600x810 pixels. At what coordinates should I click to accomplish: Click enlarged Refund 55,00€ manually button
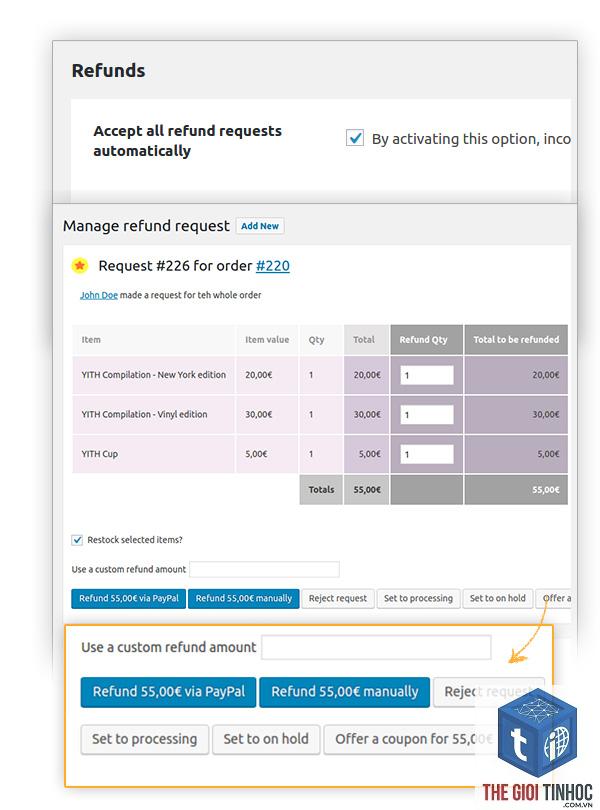tap(345, 692)
